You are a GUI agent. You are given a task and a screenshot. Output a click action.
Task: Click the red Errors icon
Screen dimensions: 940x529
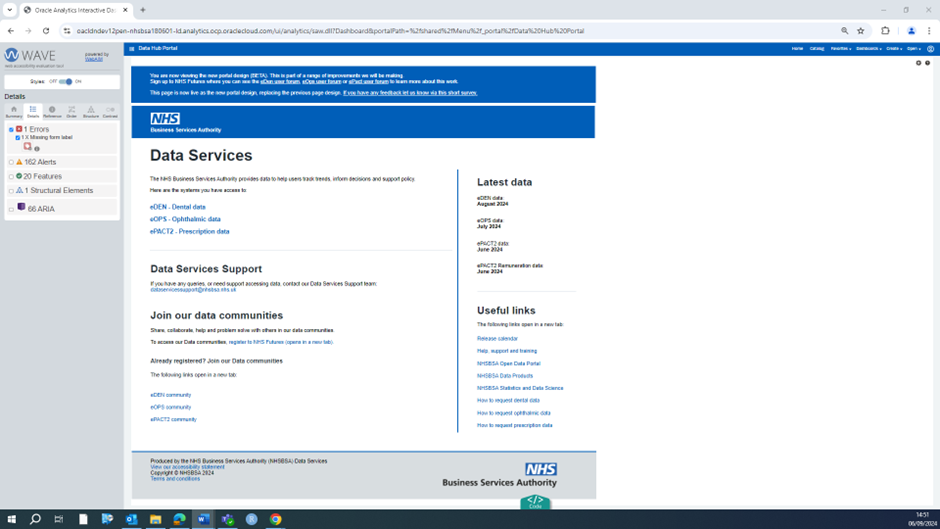pos(19,129)
